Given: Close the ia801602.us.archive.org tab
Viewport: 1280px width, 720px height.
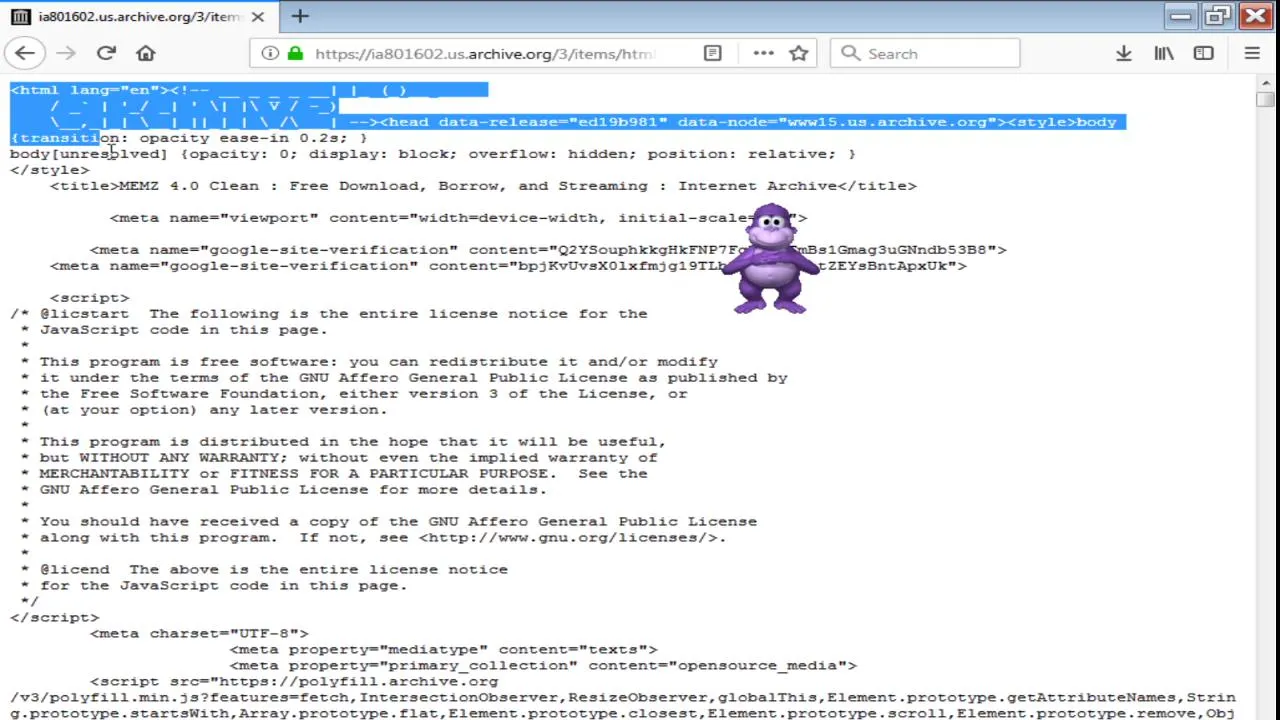Looking at the screenshot, I should click(x=258, y=17).
